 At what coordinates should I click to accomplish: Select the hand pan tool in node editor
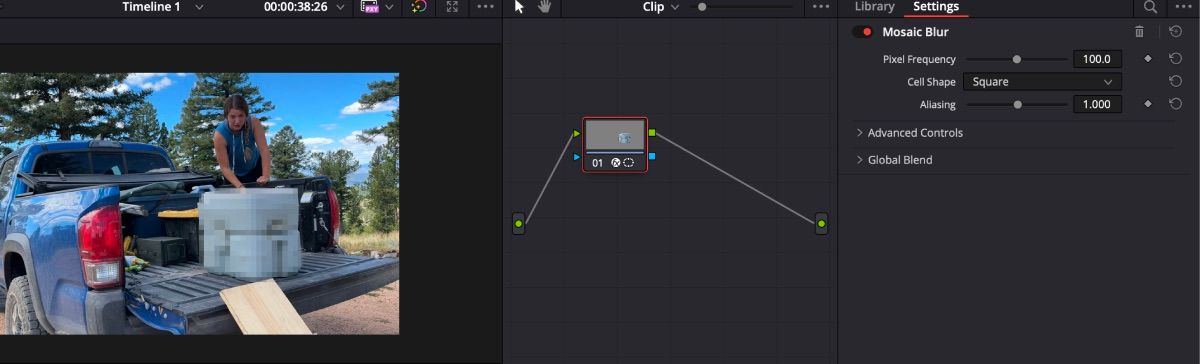[x=545, y=7]
